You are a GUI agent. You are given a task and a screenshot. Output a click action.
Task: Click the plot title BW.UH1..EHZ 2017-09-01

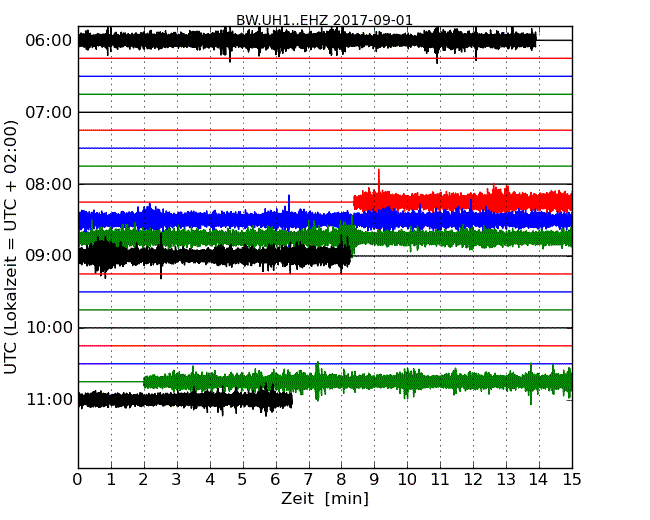click(x=324, y=20)
